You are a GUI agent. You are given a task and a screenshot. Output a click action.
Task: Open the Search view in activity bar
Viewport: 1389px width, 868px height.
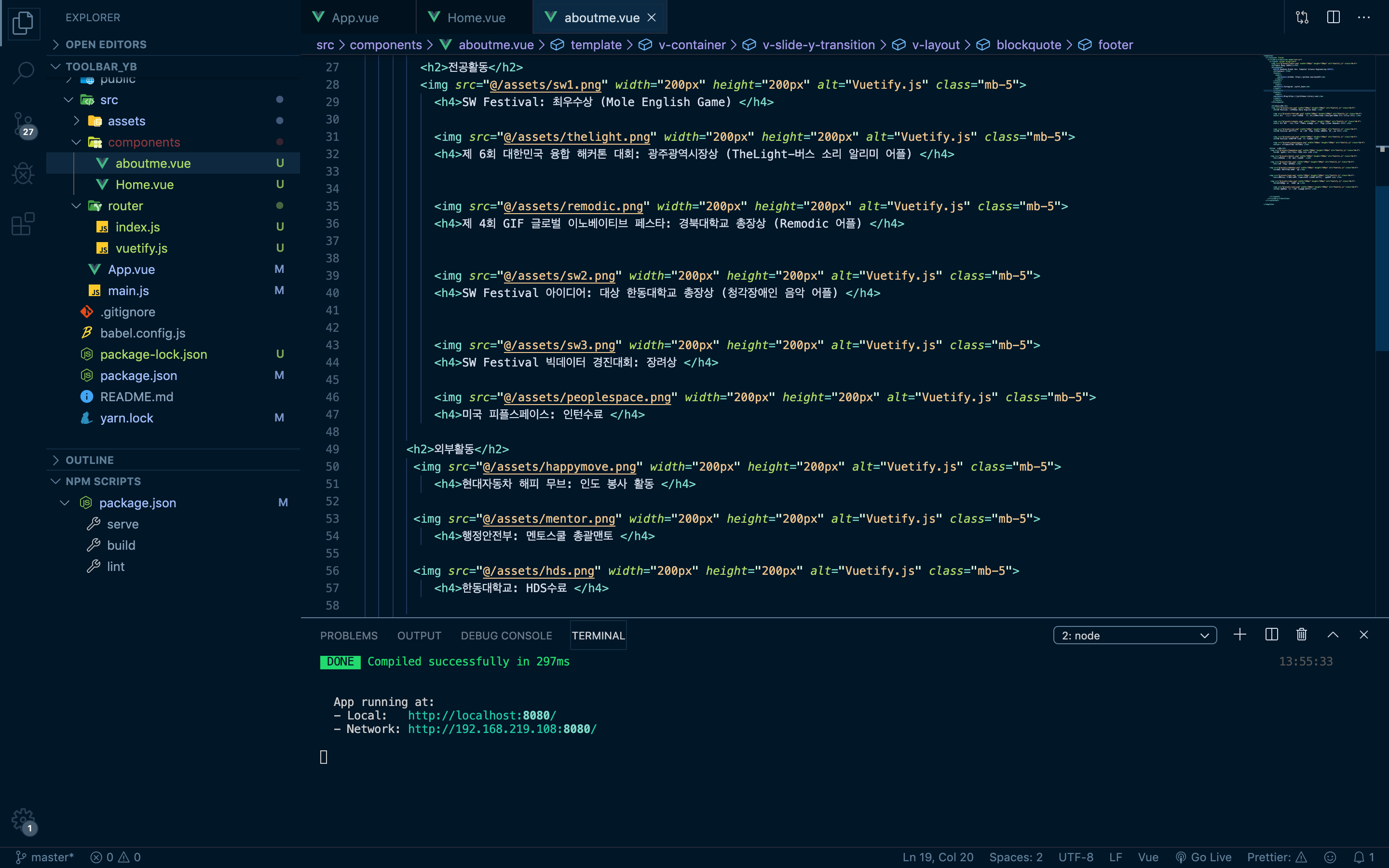click(23, 73)
